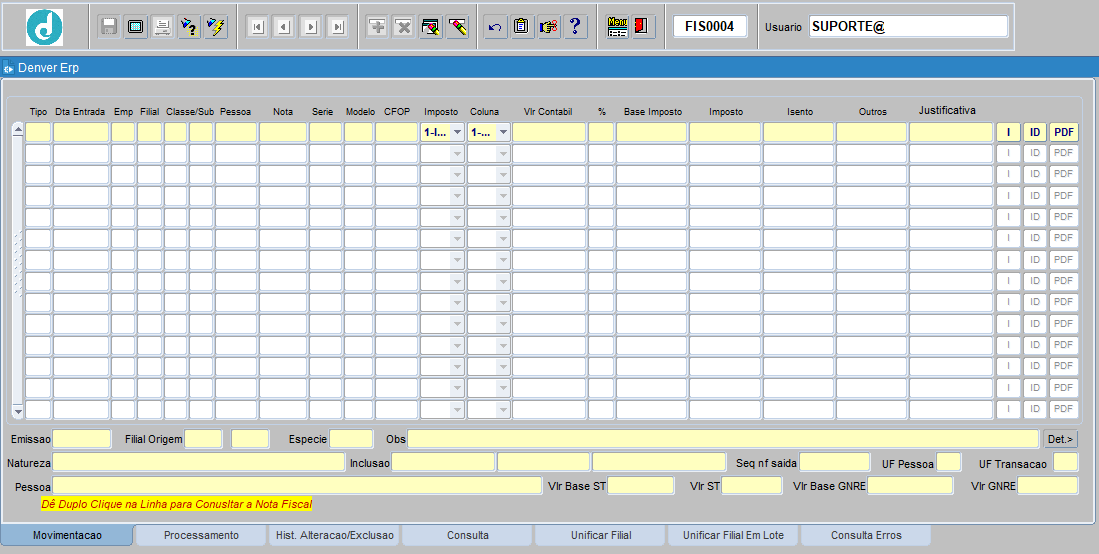Image resolution: width=1099 pixels, height=554 pixels.
Task: Click the PDF button in first row
Action: pos(1063,132)
